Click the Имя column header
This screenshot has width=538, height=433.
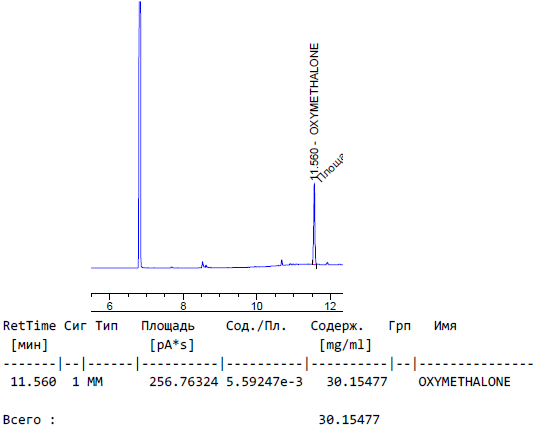(445, 326)
